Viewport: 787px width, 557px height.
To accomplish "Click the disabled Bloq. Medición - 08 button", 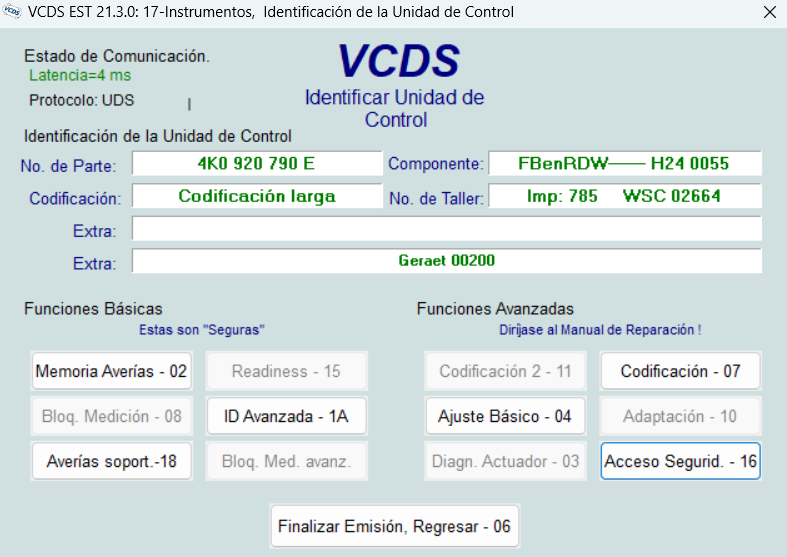I will (x=111, y=416).
